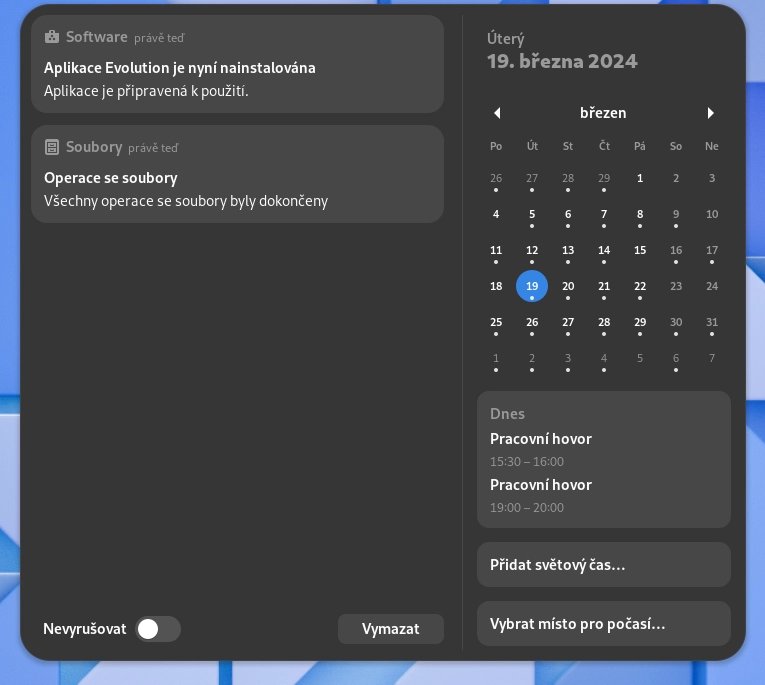The height and width of the screenshot is (685, 765).
Task: Click the březen month label
Action: [x=603, y=113]
